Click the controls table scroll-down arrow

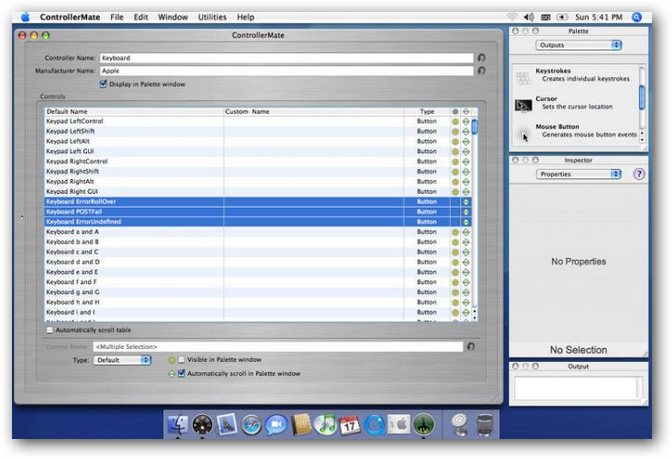(x=474, y=318)
